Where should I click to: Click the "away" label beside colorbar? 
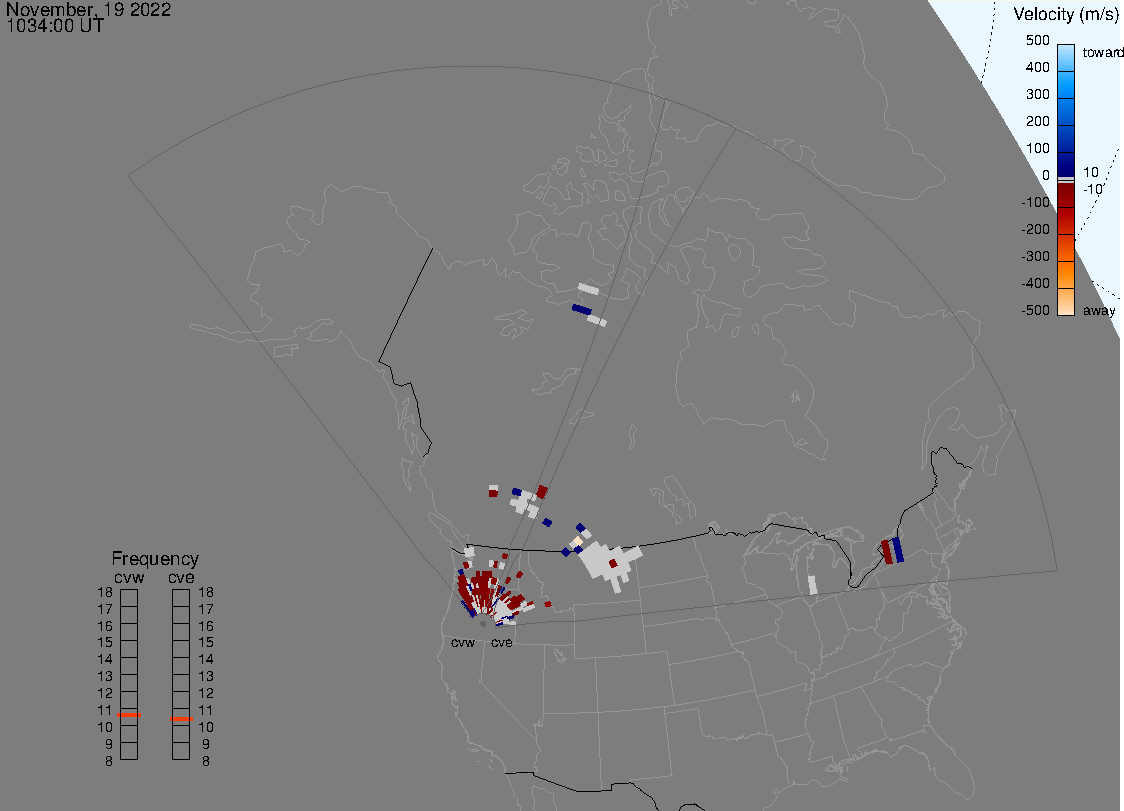1099,311
